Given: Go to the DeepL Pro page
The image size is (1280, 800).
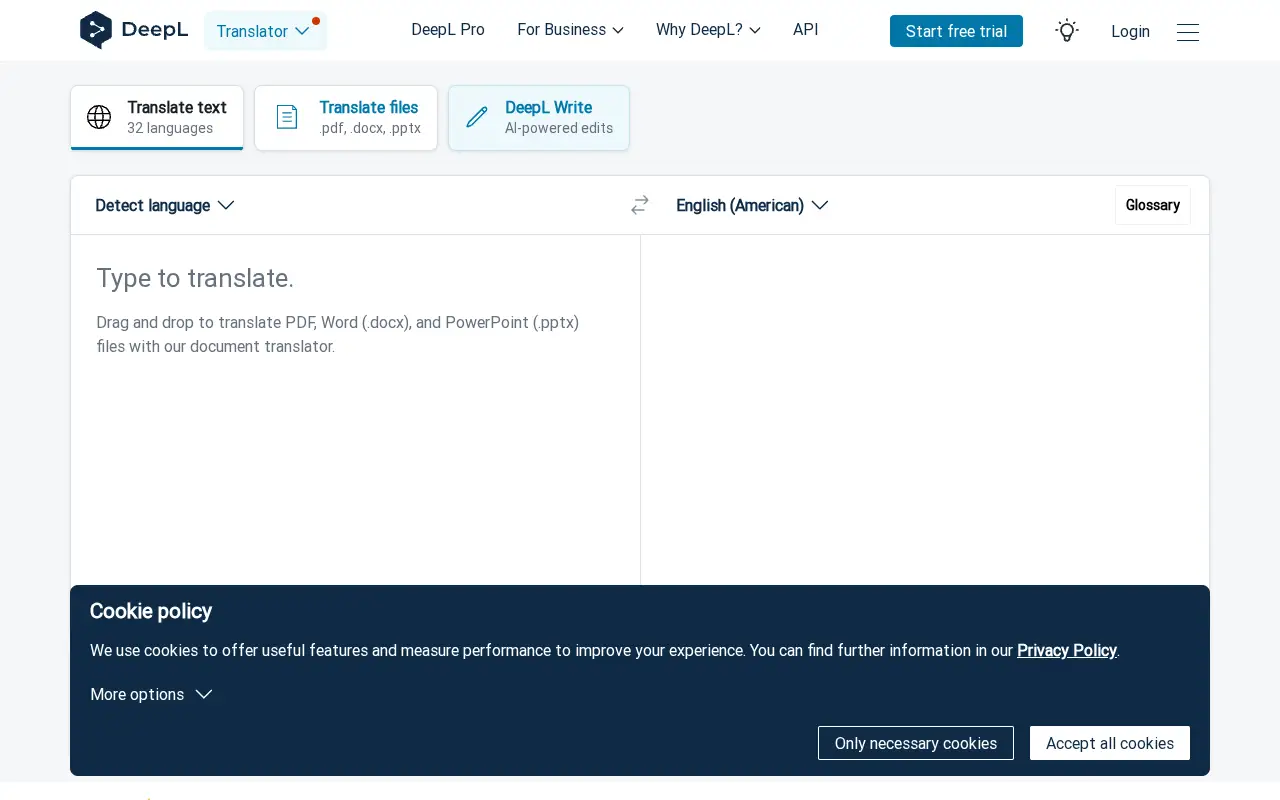Looking at the screenshot, I should click(448, 30).
